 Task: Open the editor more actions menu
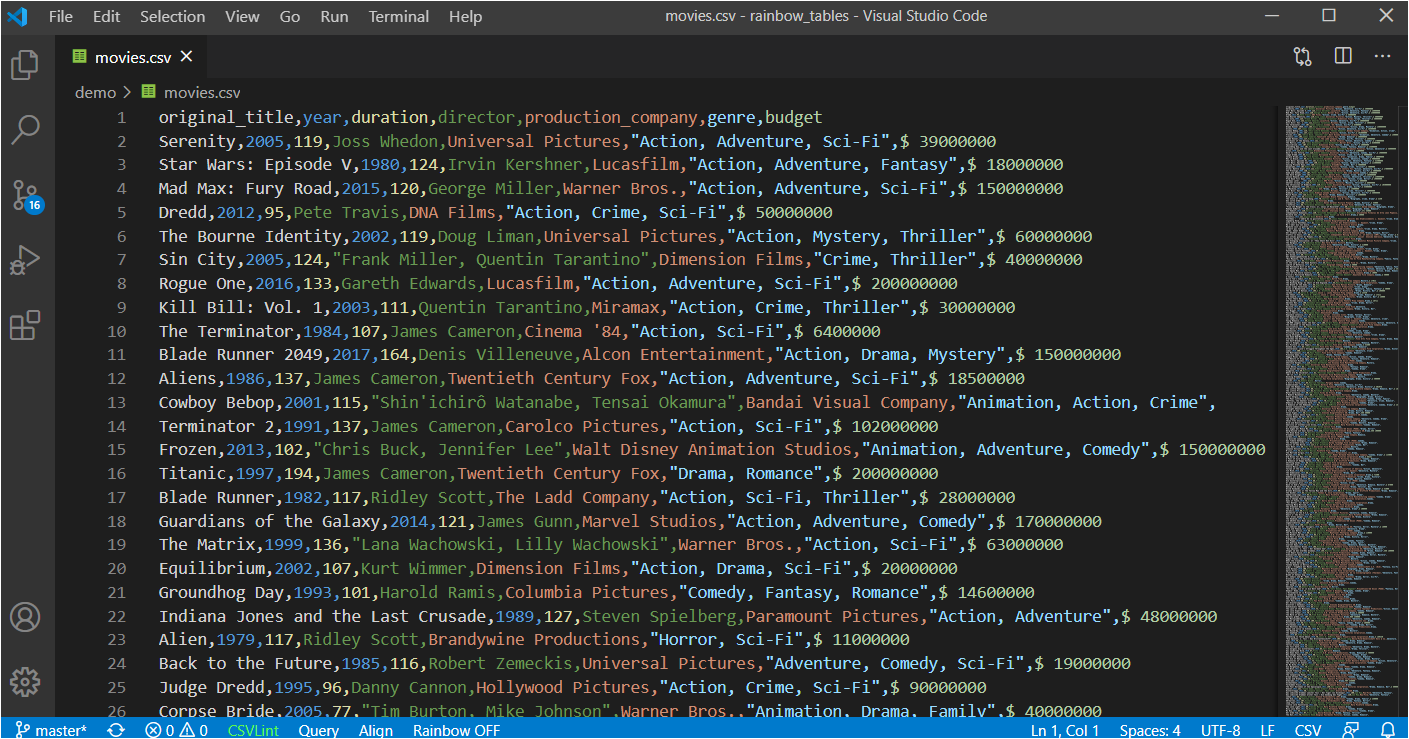pyautogui.click(x=1382, y=57)
